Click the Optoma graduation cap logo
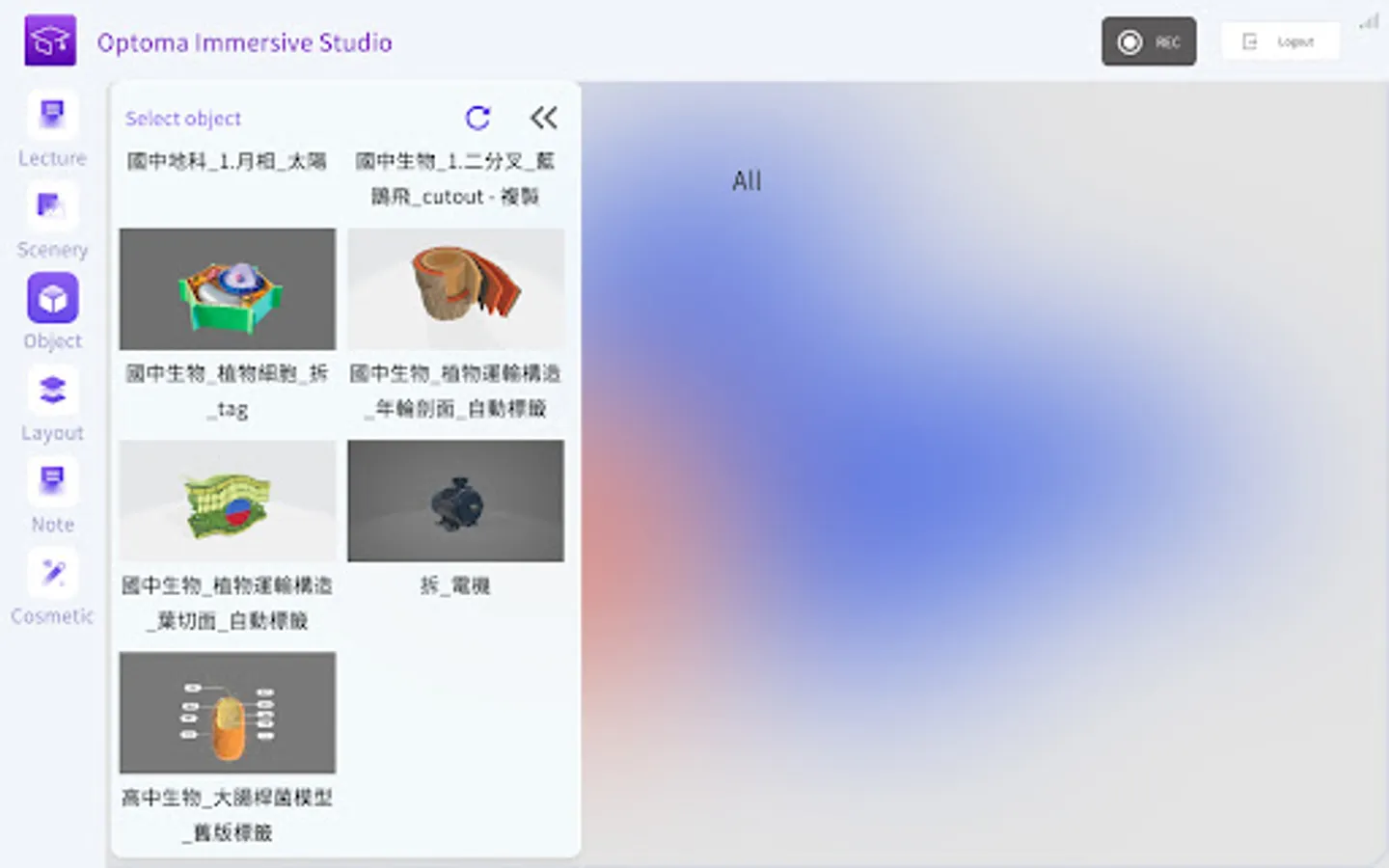Screen dimensions: 1389x868 point(50,41)
